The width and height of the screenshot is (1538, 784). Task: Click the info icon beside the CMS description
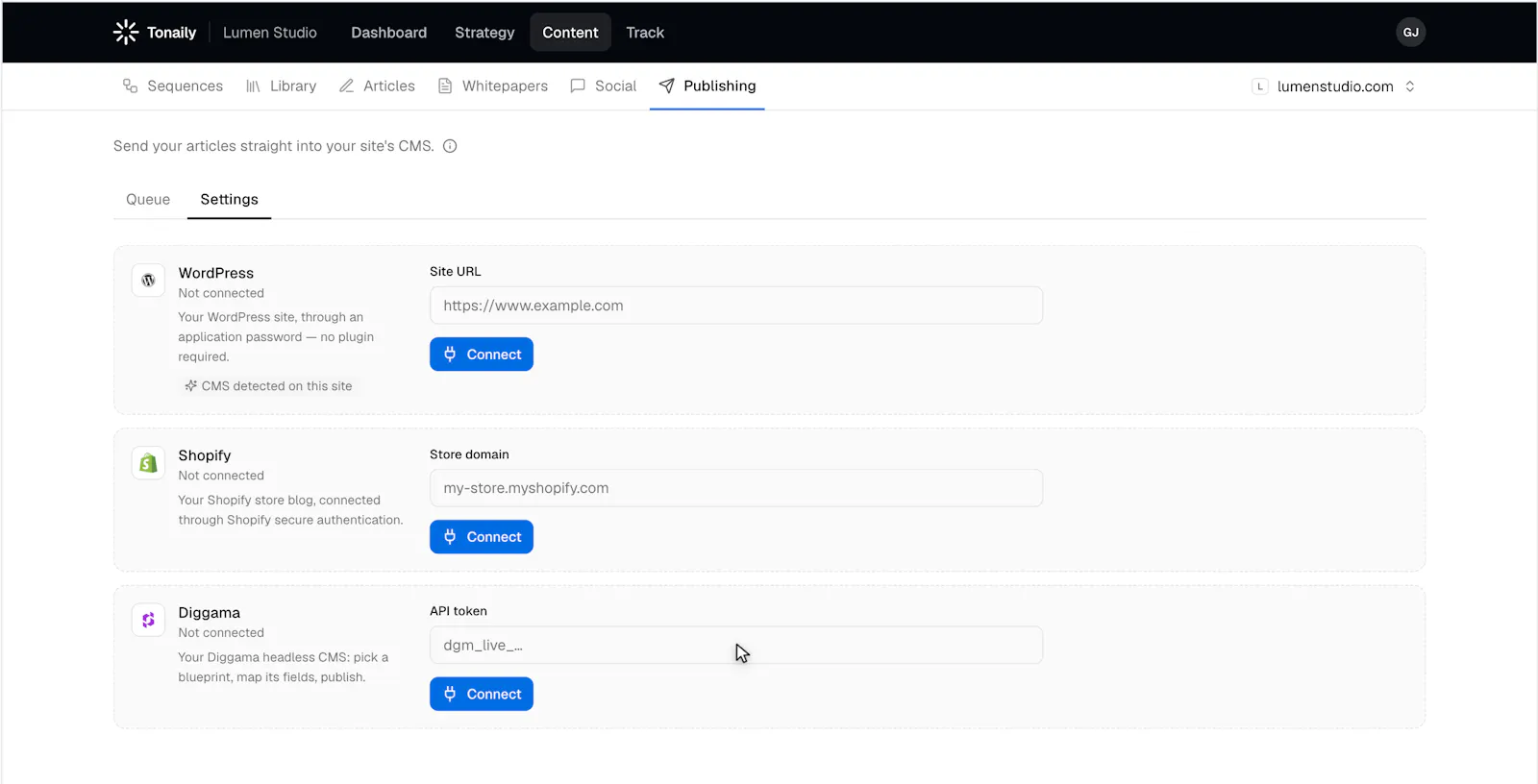450,146
